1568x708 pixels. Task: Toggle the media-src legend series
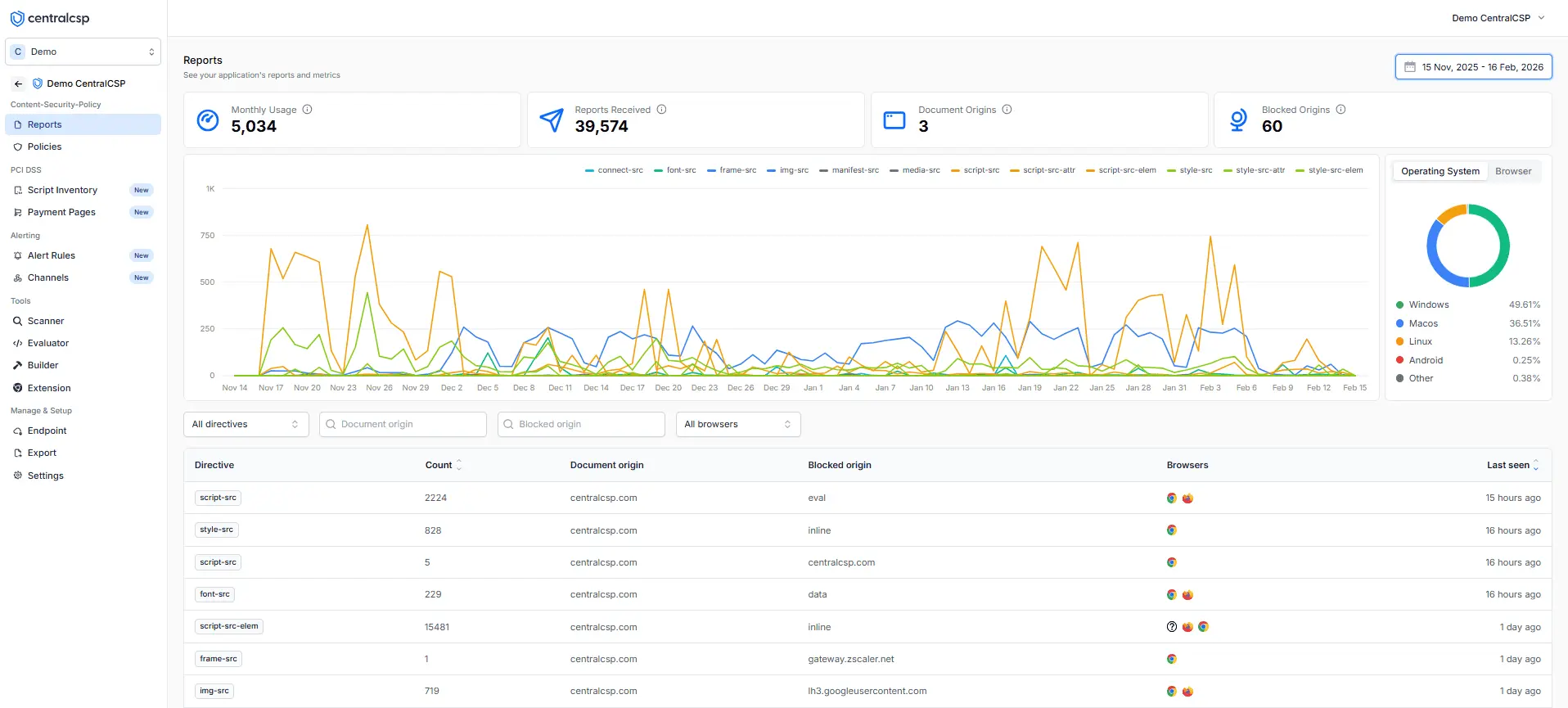point(915,170)
